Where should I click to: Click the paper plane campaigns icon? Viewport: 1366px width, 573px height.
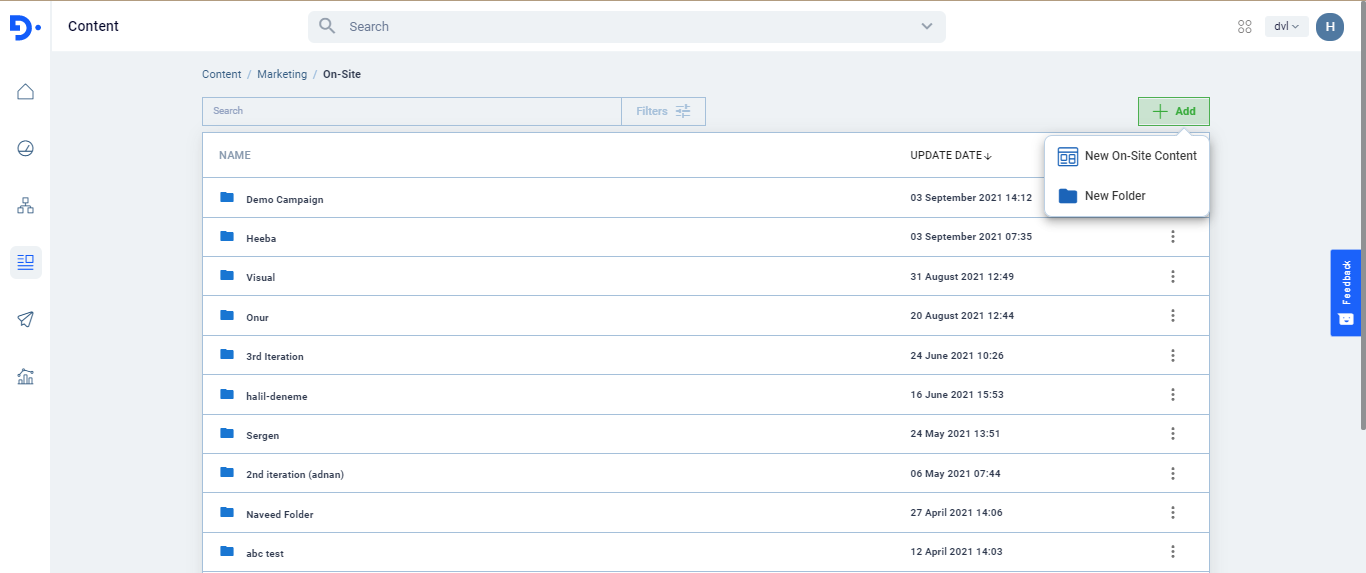pos(26,319)
